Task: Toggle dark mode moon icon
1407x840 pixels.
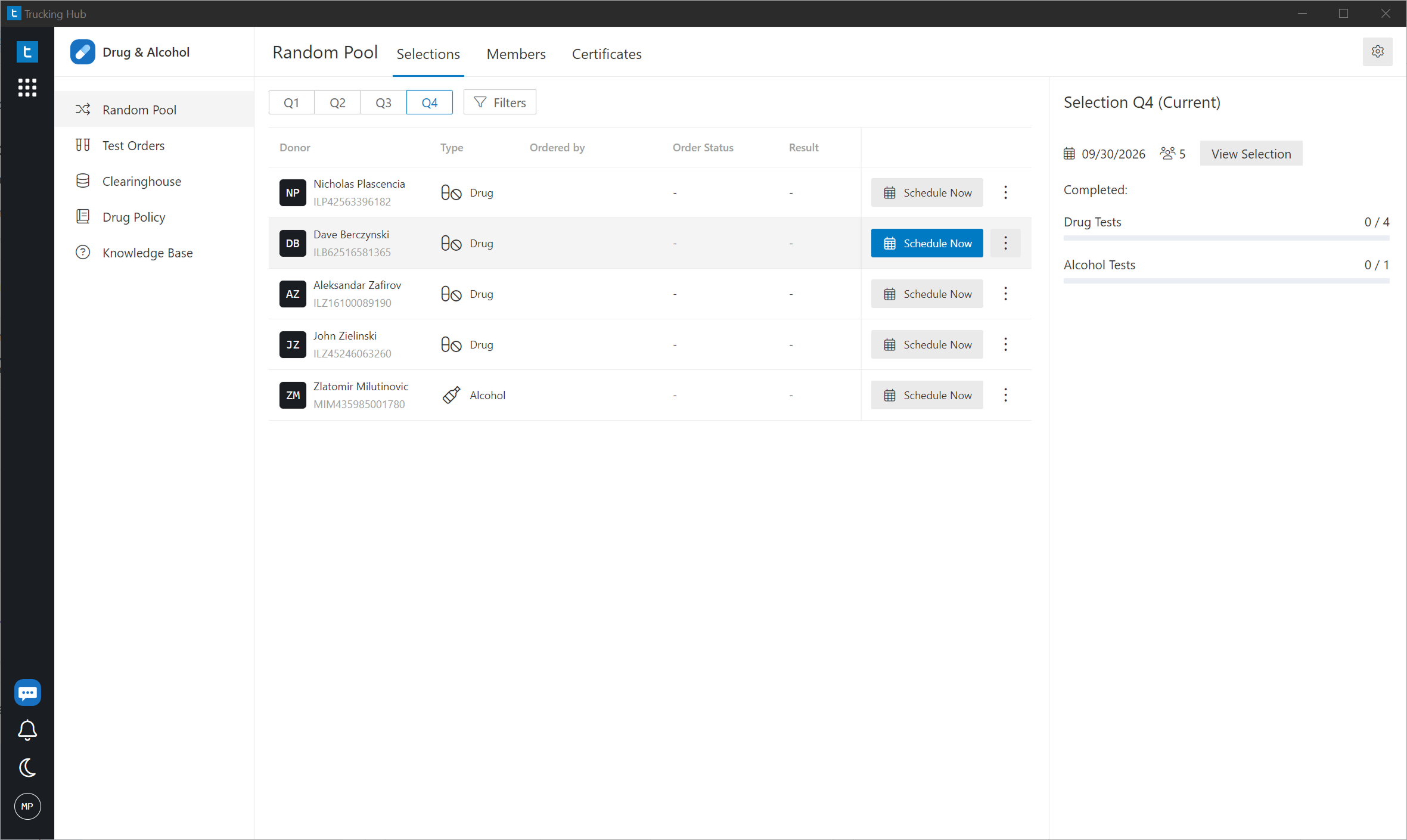Action: click(x=27, y=768)
